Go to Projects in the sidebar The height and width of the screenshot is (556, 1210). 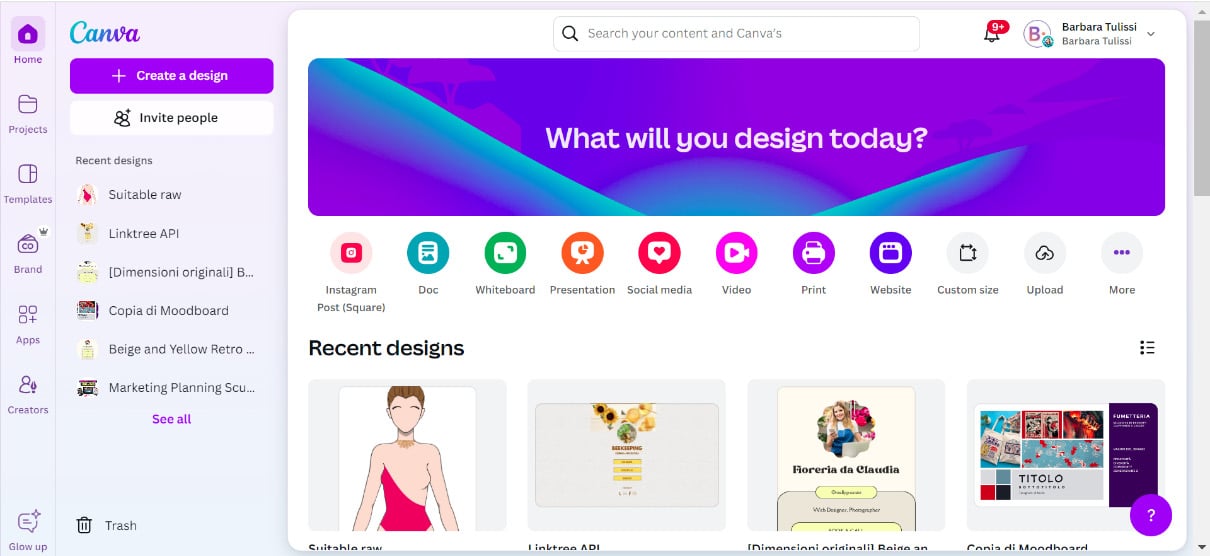(x=28, y=114)
